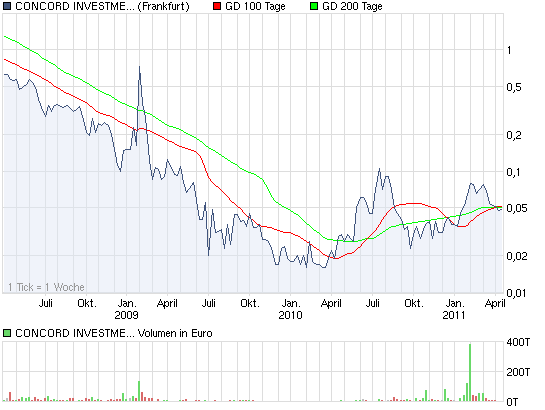
Task: Select the 'GD 200 Tage' legend label
Action: click(352, 7)
